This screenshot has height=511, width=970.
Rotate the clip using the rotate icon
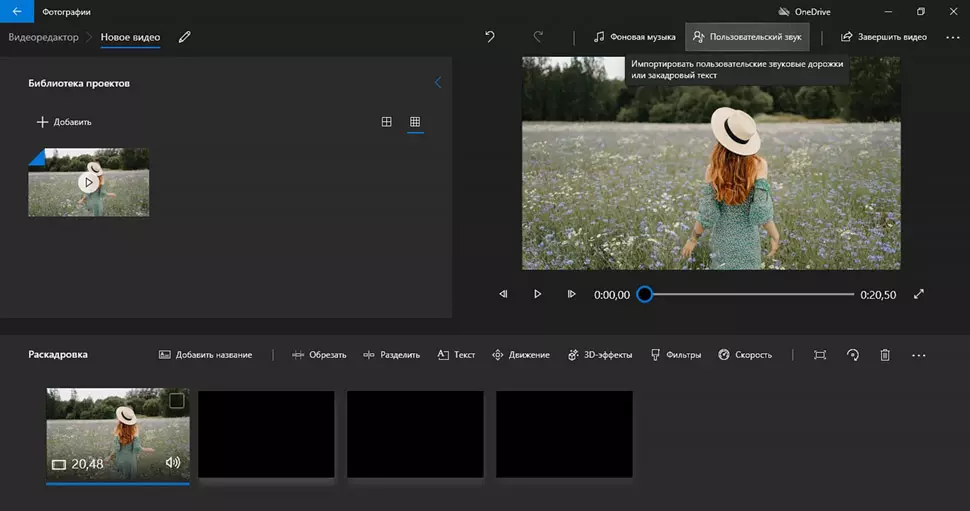(x=853, y=355)
